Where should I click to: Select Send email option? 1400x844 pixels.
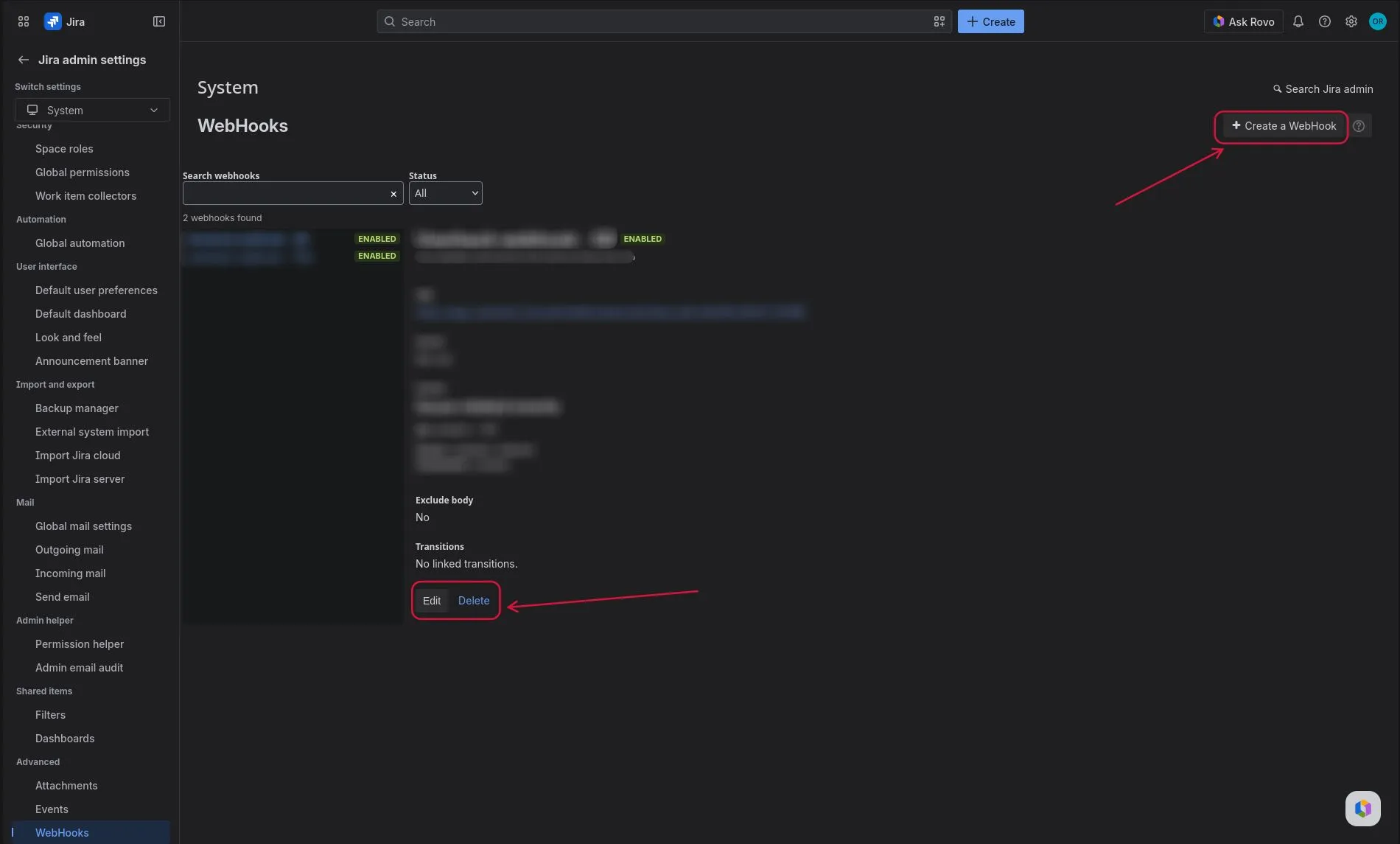pos(62,596)
